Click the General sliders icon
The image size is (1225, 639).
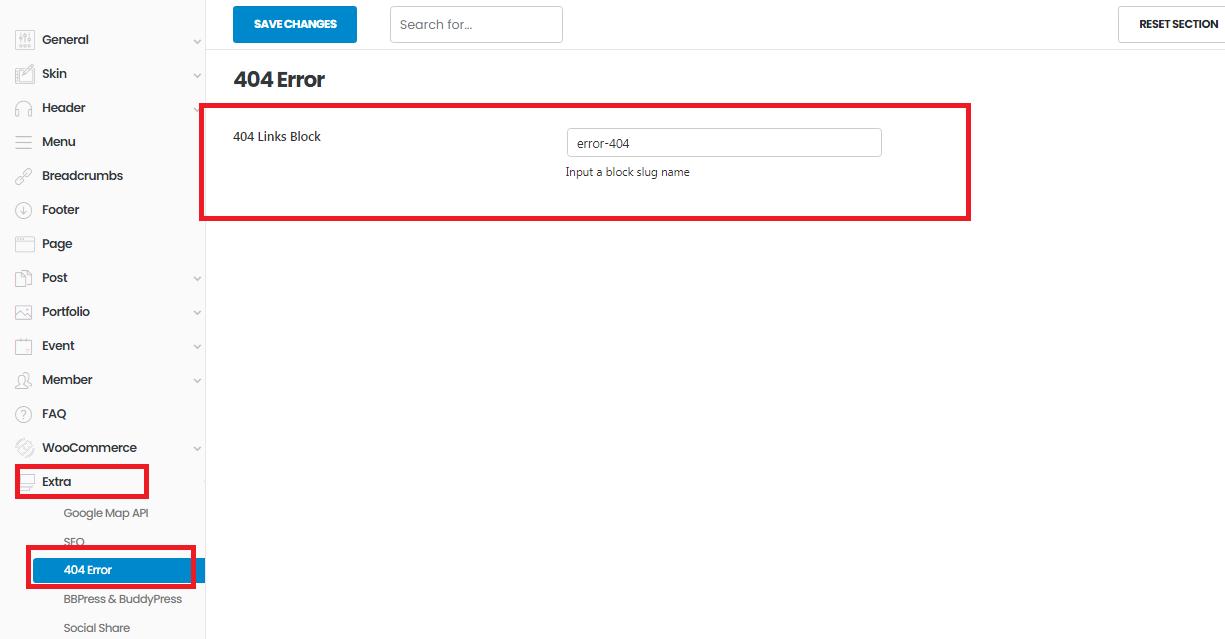point(24,40)
